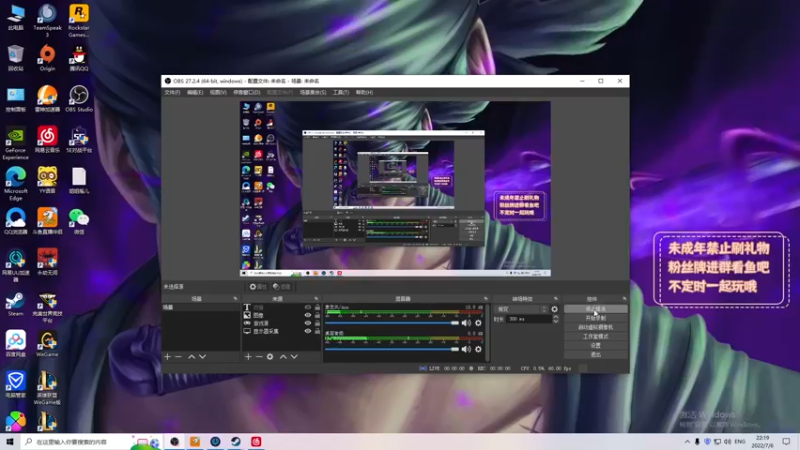Open the scene transition gear settings

tap(555, 309)
